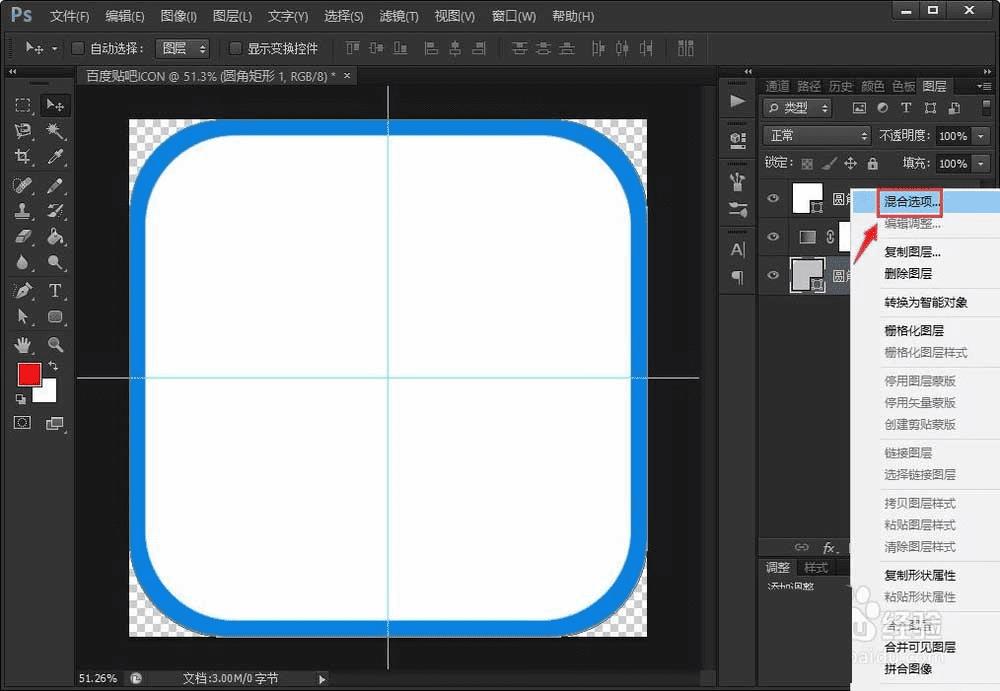This screenshot has height=691, width=1000.
Task: Enable the 自动选择 checkbox
Action: coord(79,48)
